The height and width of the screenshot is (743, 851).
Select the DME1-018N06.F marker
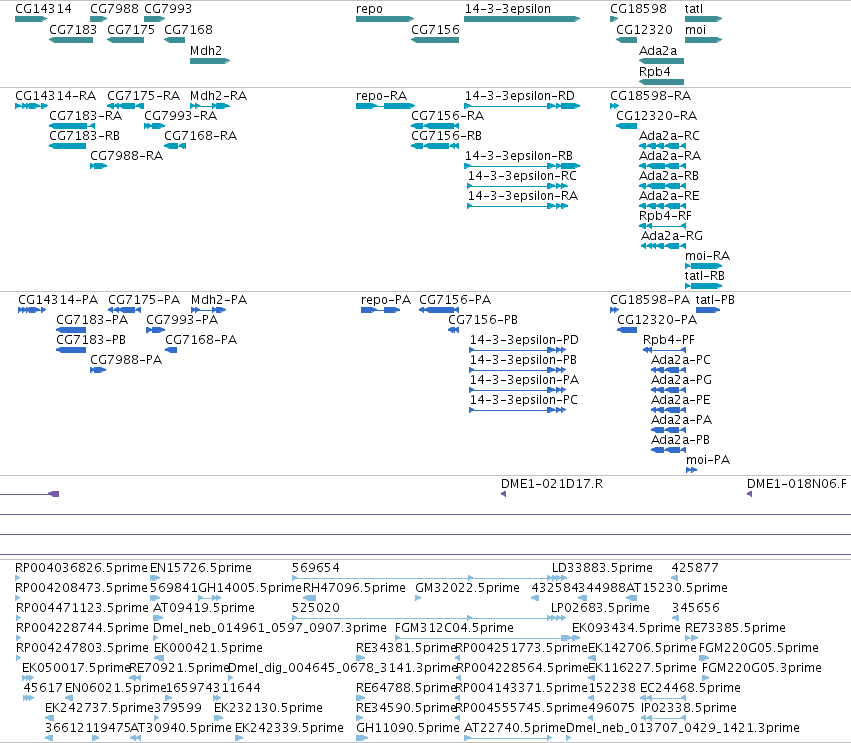[x=750, y=494]
